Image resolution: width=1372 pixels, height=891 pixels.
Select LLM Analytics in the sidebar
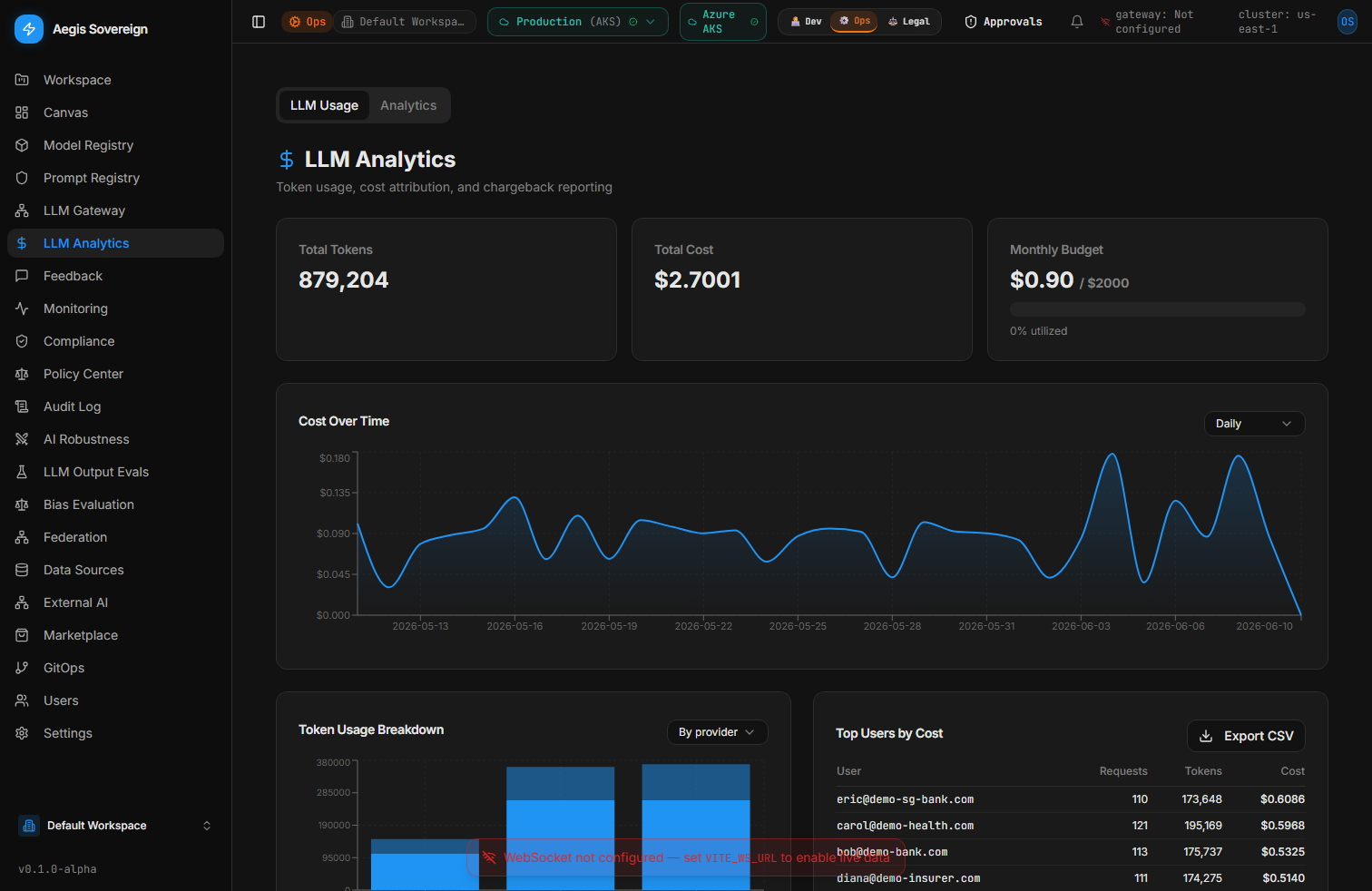[115, 243]
